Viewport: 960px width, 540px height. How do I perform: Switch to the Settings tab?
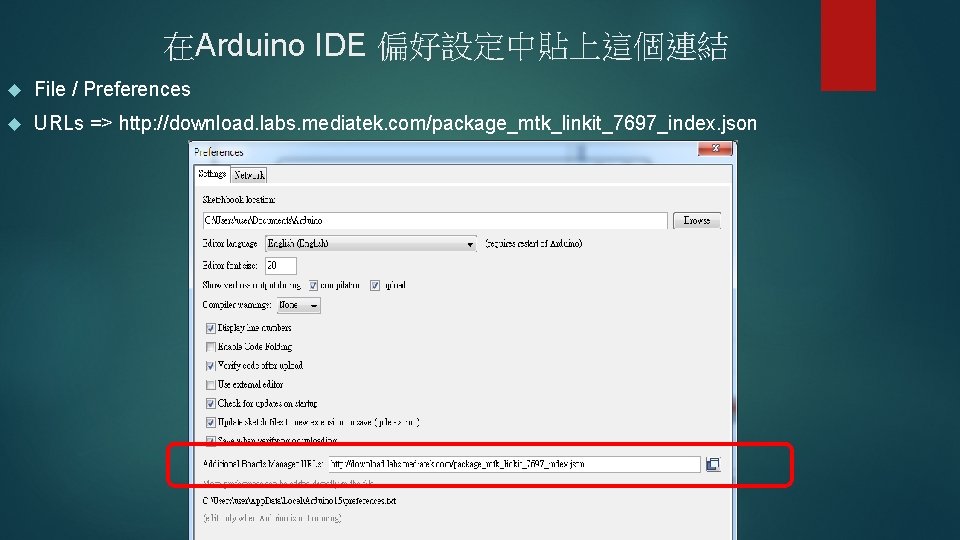click(x=212, y=174)
